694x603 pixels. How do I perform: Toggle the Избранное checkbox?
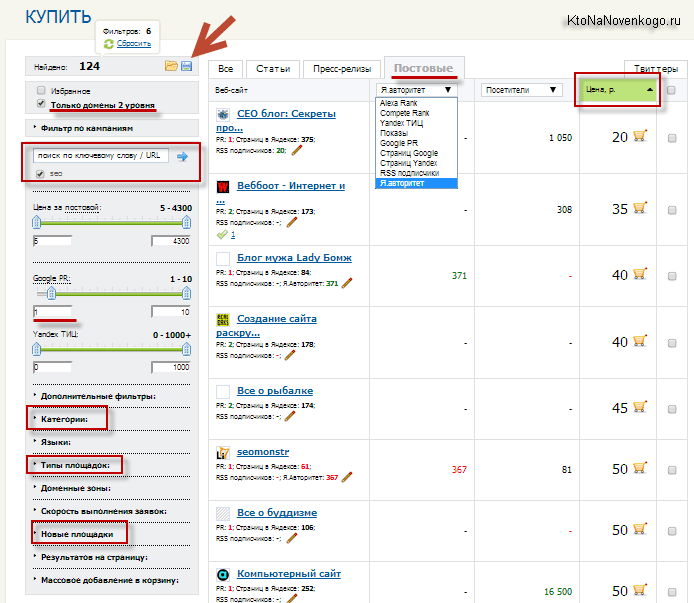pos(41,90)
